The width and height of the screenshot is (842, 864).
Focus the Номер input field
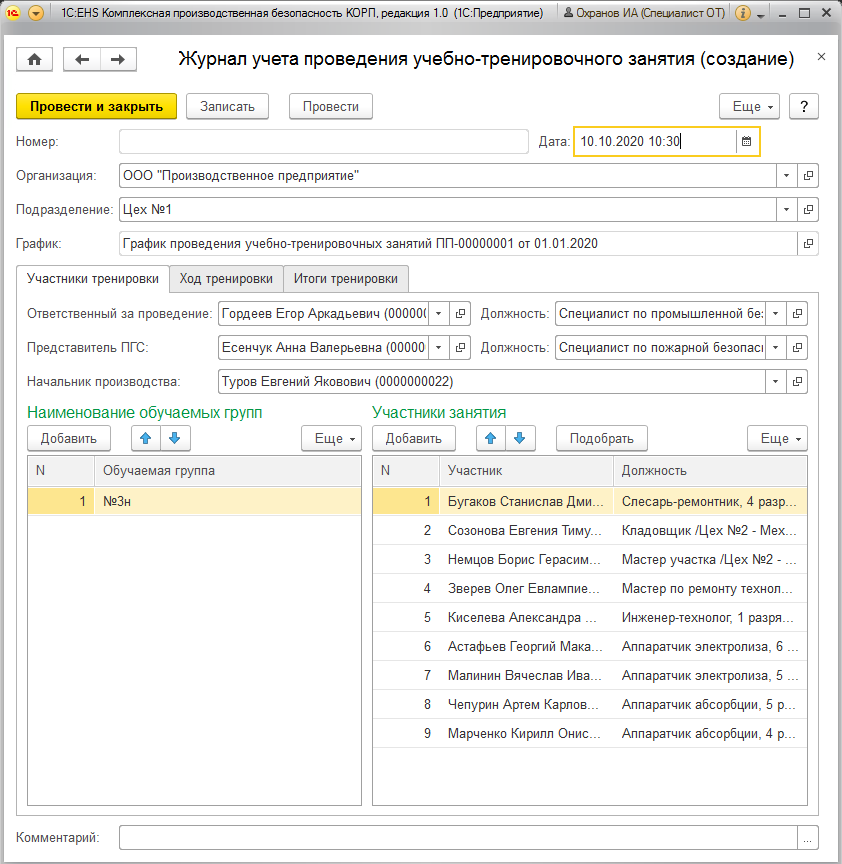[324, 142]
